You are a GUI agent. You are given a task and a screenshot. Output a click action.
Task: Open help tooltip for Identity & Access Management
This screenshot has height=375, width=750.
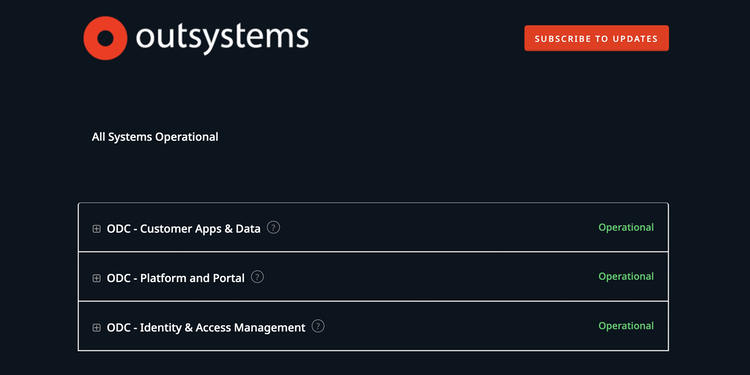[x=318, y=326]
